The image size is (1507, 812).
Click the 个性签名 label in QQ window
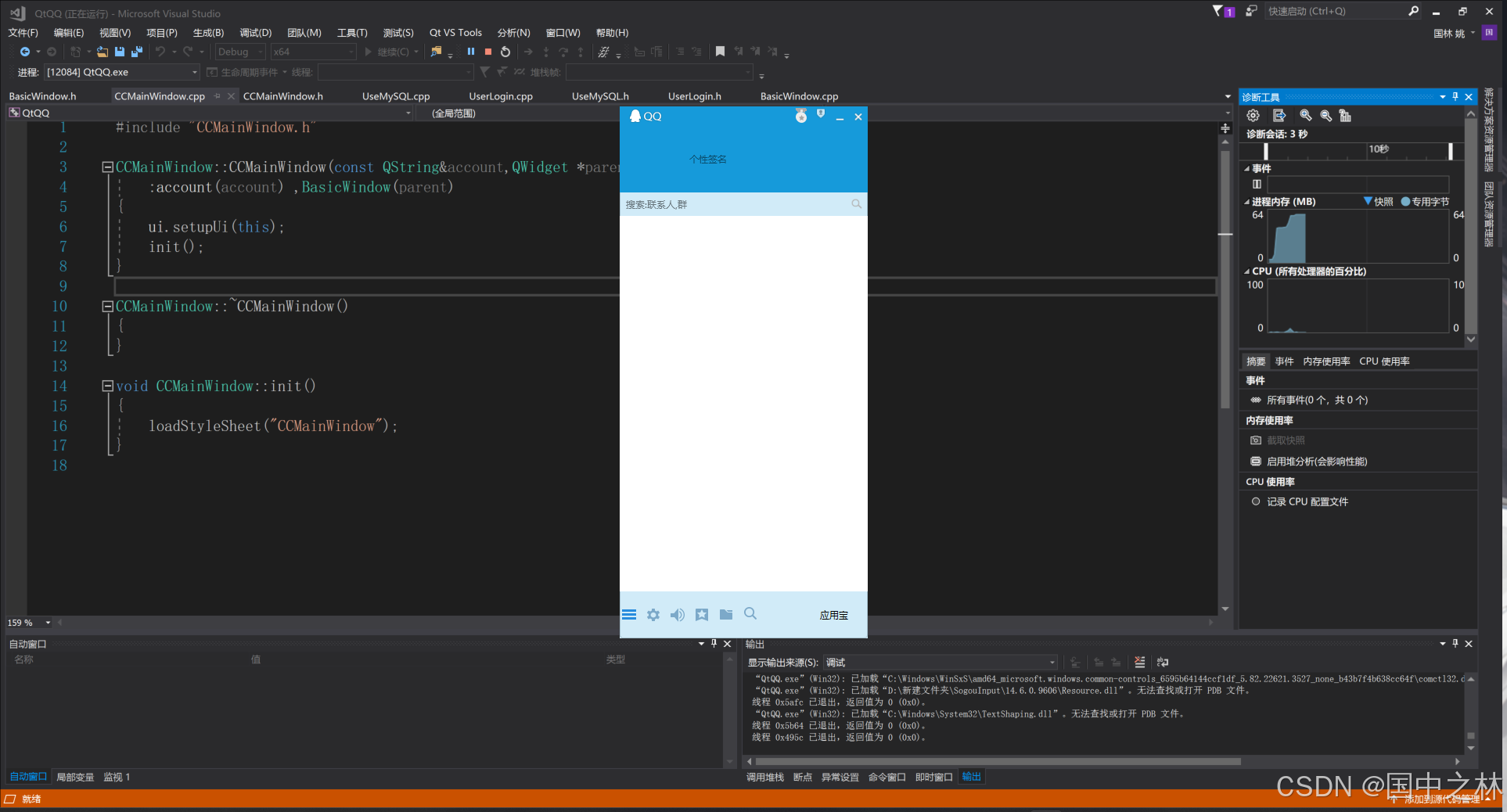coord(708,159)
